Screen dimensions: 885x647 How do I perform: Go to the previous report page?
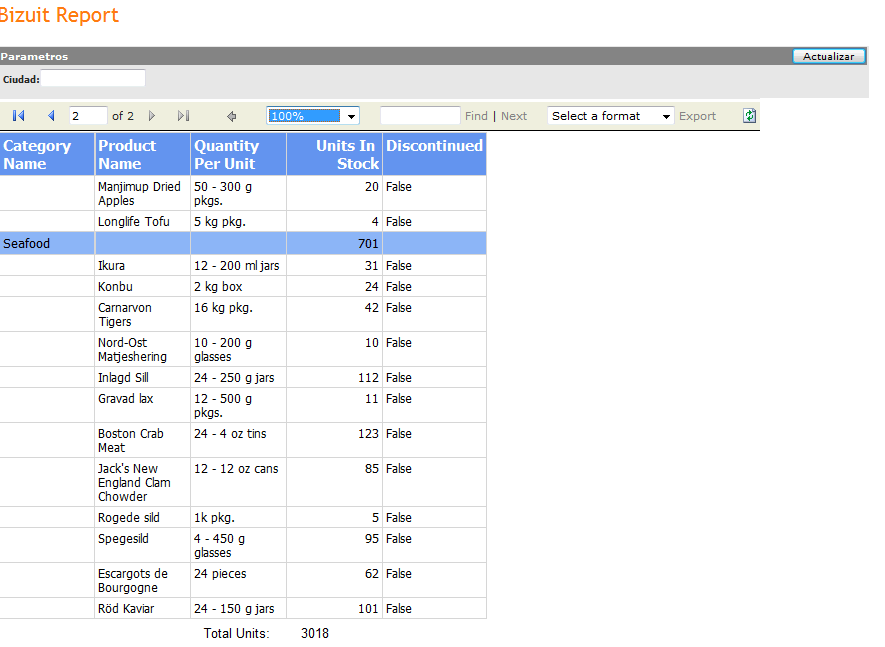tap(51, 116)
